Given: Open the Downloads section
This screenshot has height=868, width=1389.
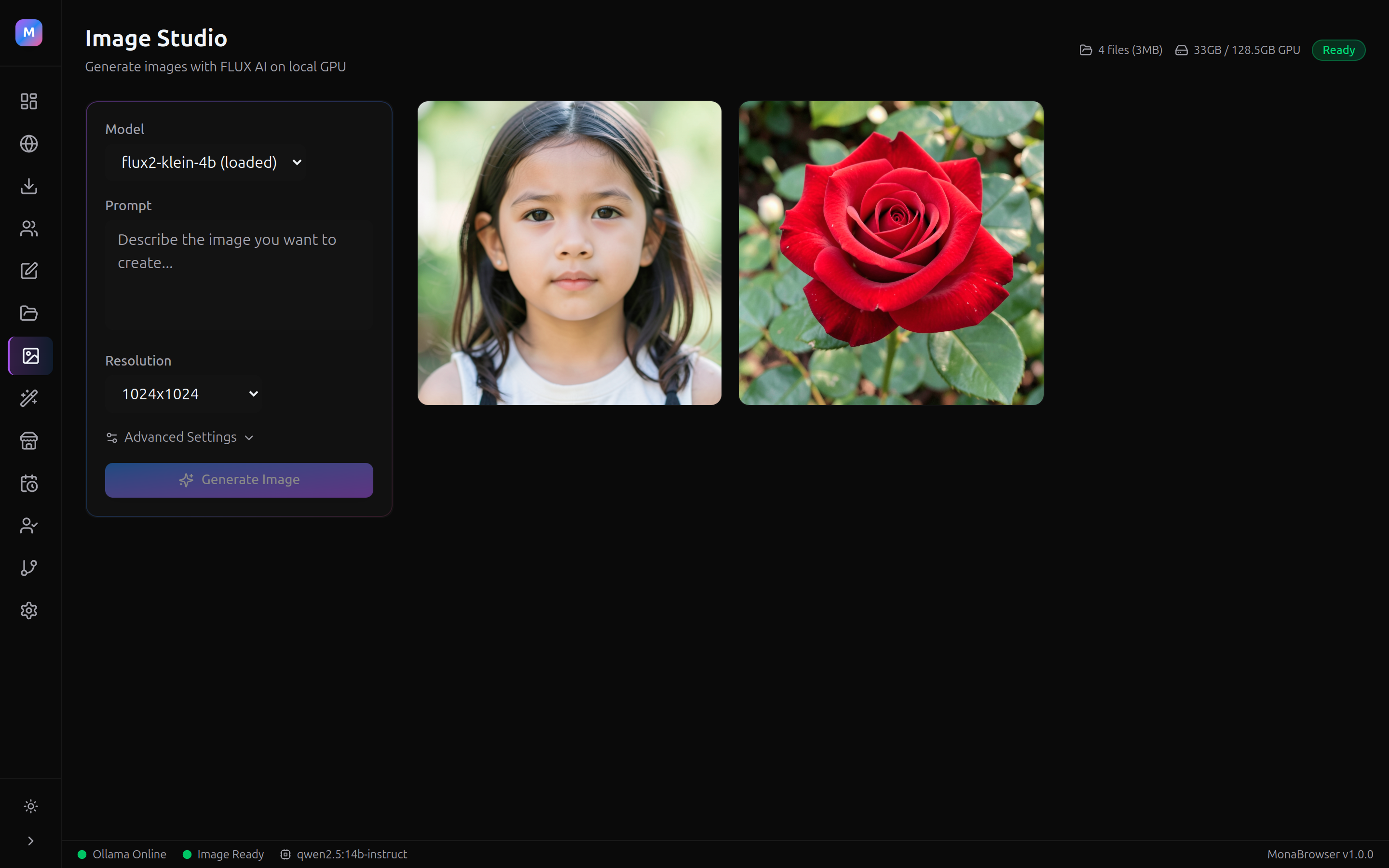Looking at the screenshot, I should click(x=29, y=186).
